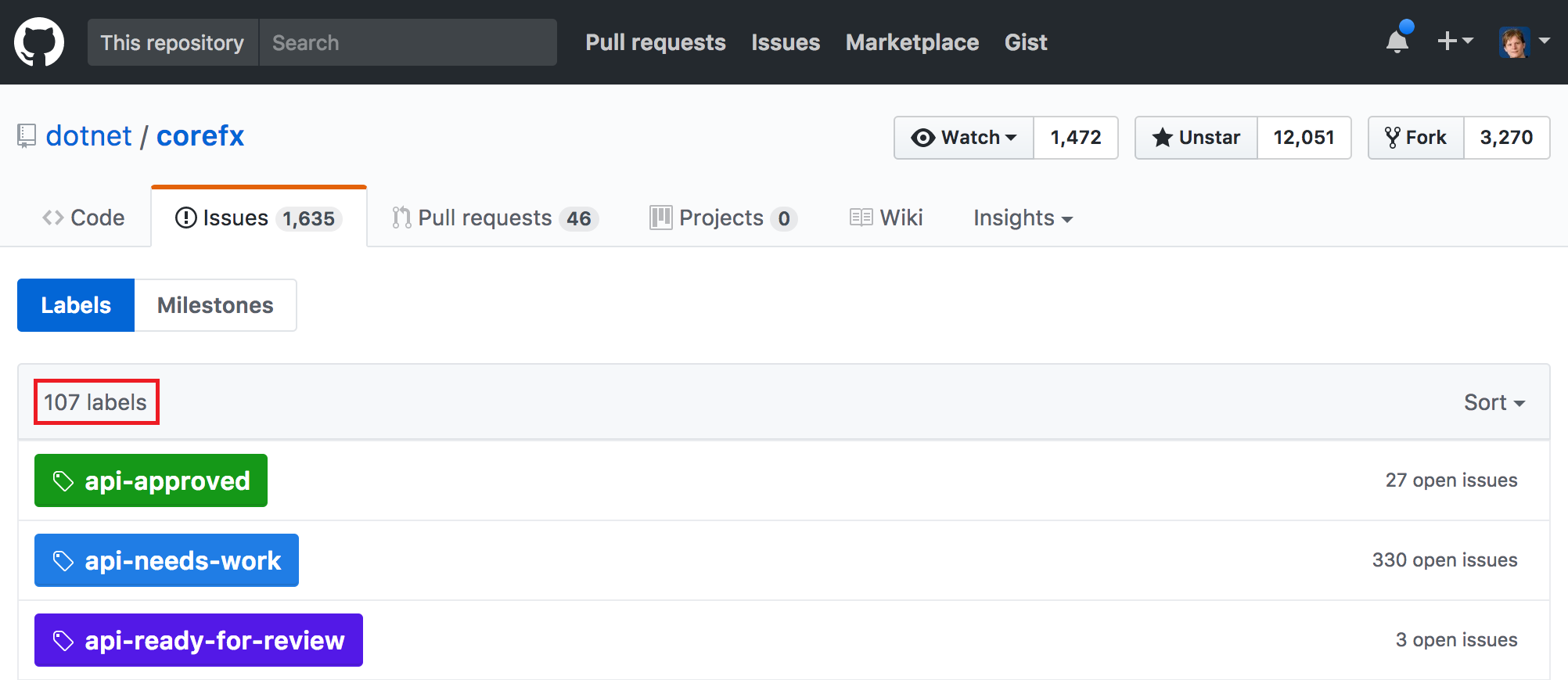Open the user avatar profile menu
The image size is (1568, 680).
pos(1524,41)
